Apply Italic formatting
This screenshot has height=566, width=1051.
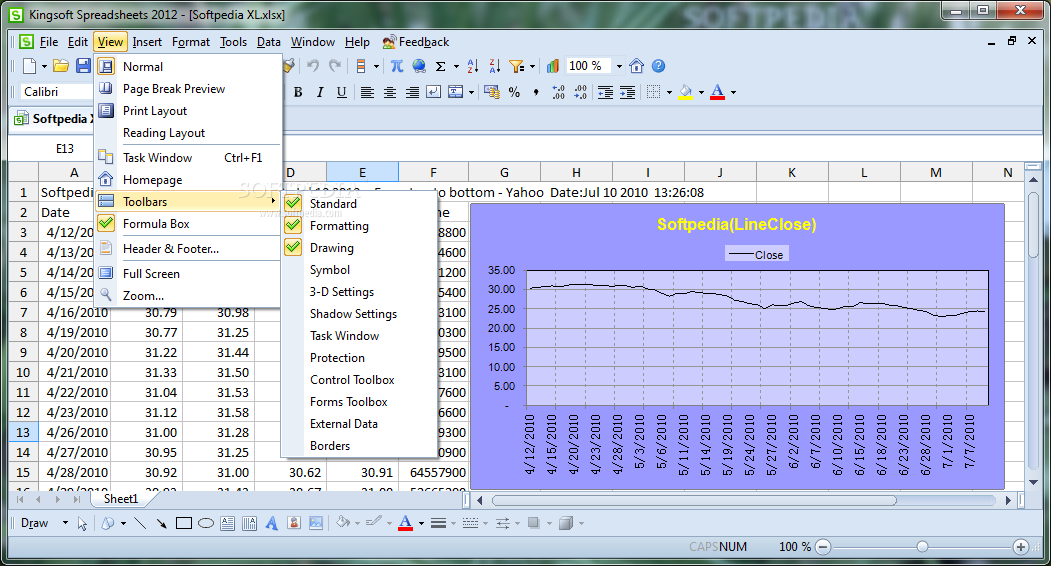point(320,93)
